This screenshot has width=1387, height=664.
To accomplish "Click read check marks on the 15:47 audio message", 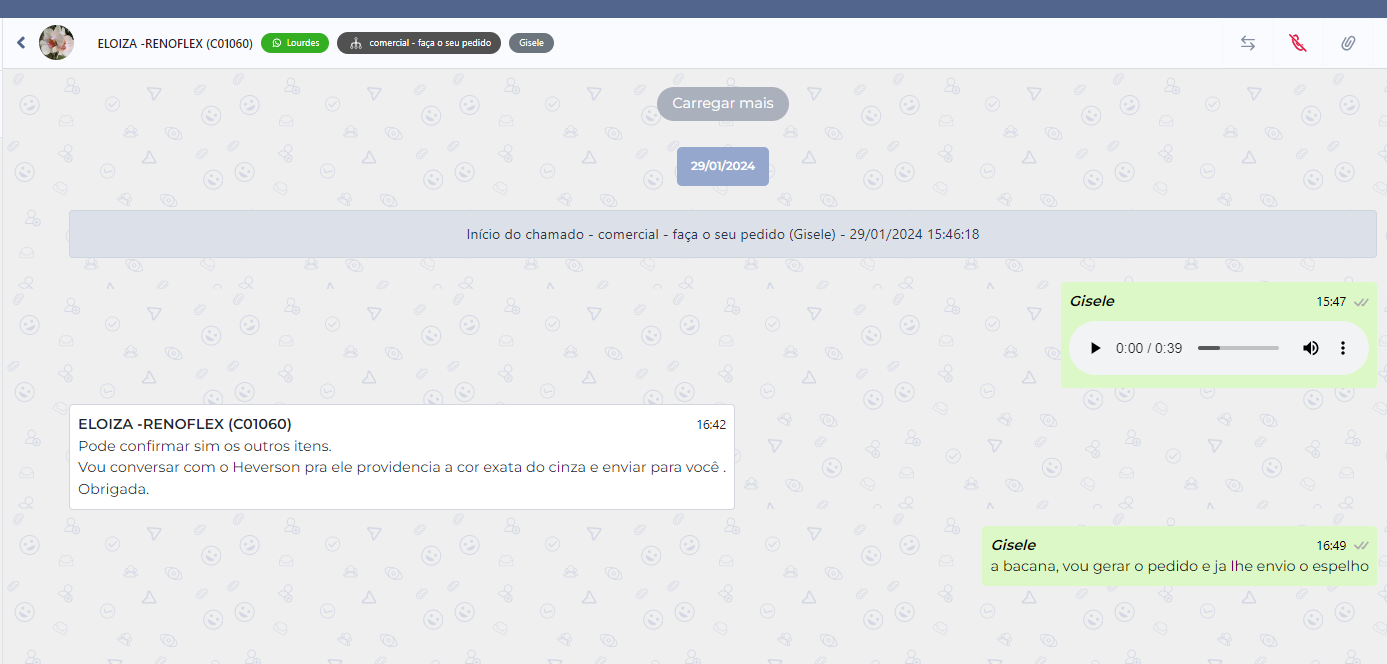I will (1361, 302).
